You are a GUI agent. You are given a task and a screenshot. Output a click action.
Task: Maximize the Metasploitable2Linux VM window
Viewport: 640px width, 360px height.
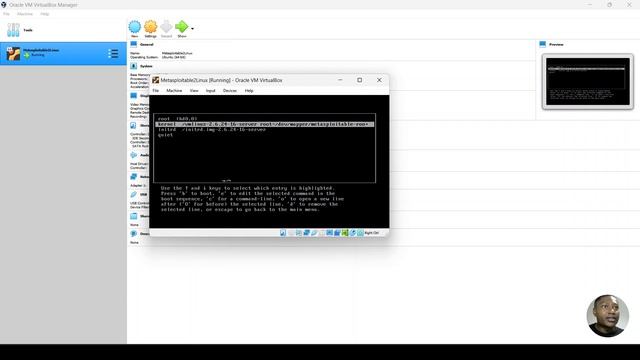click(360, 80)
